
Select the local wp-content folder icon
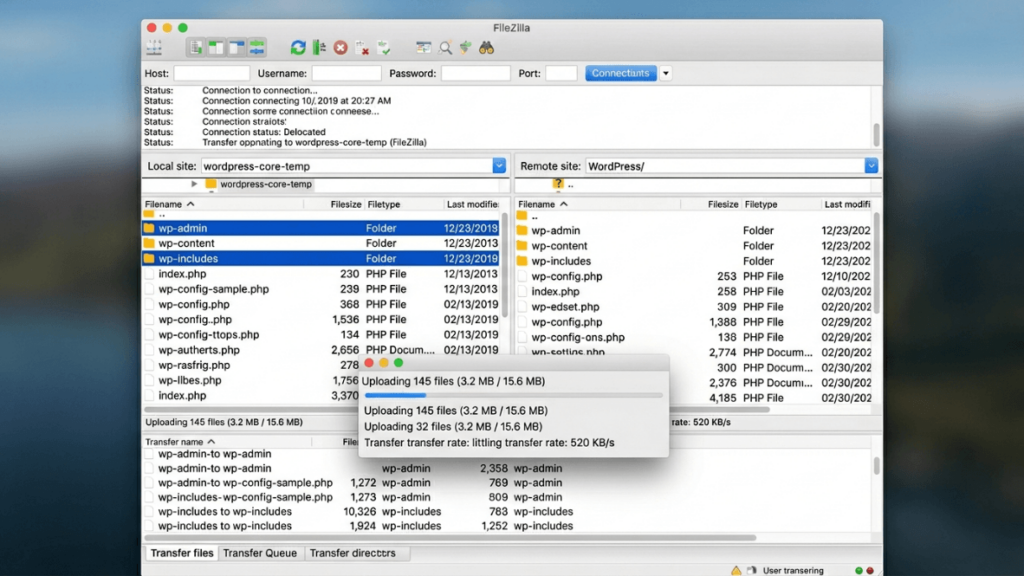[149, 243]
